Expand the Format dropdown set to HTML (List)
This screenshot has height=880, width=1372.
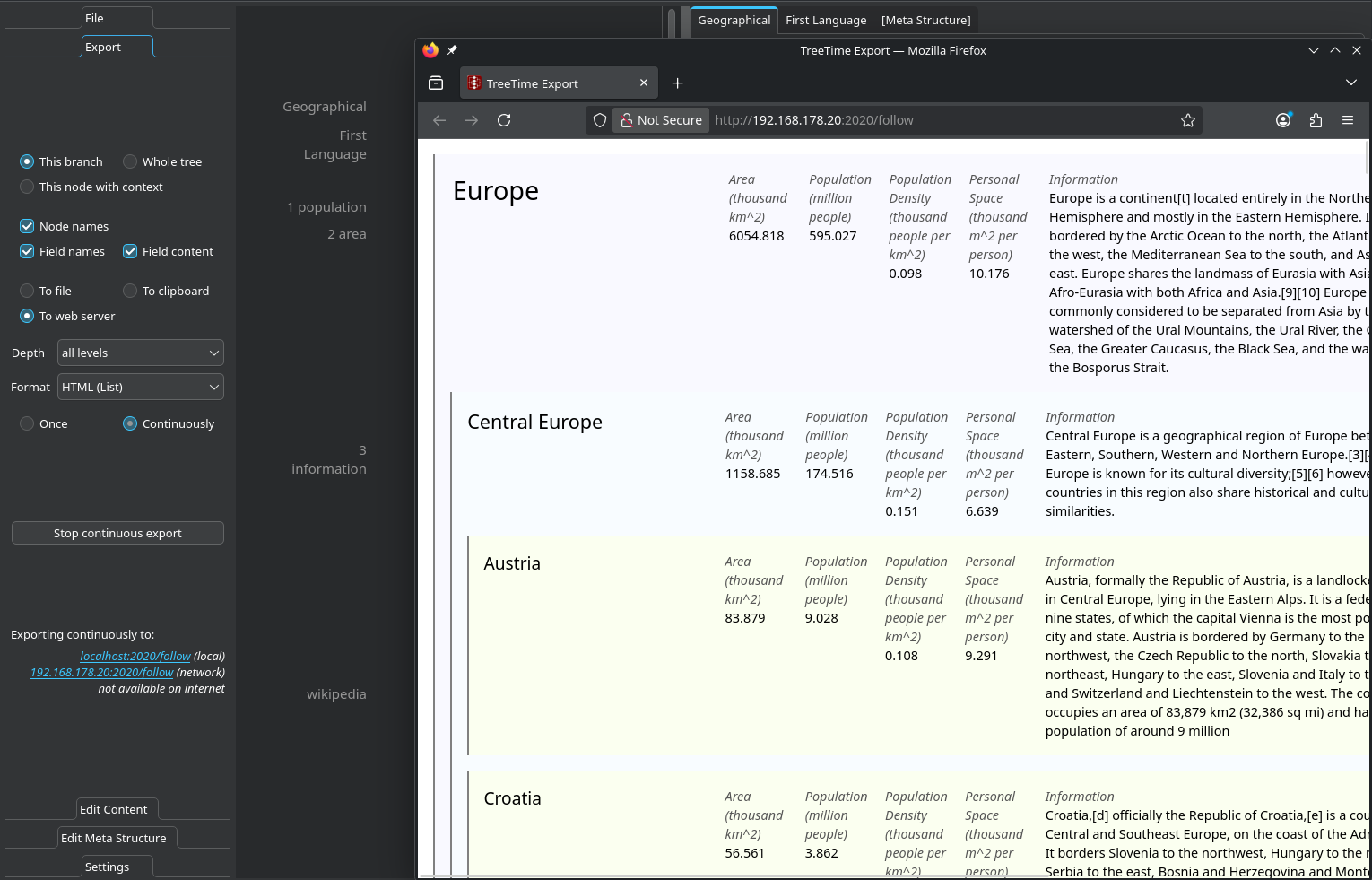pyautogui.click(x=140, y=387)
